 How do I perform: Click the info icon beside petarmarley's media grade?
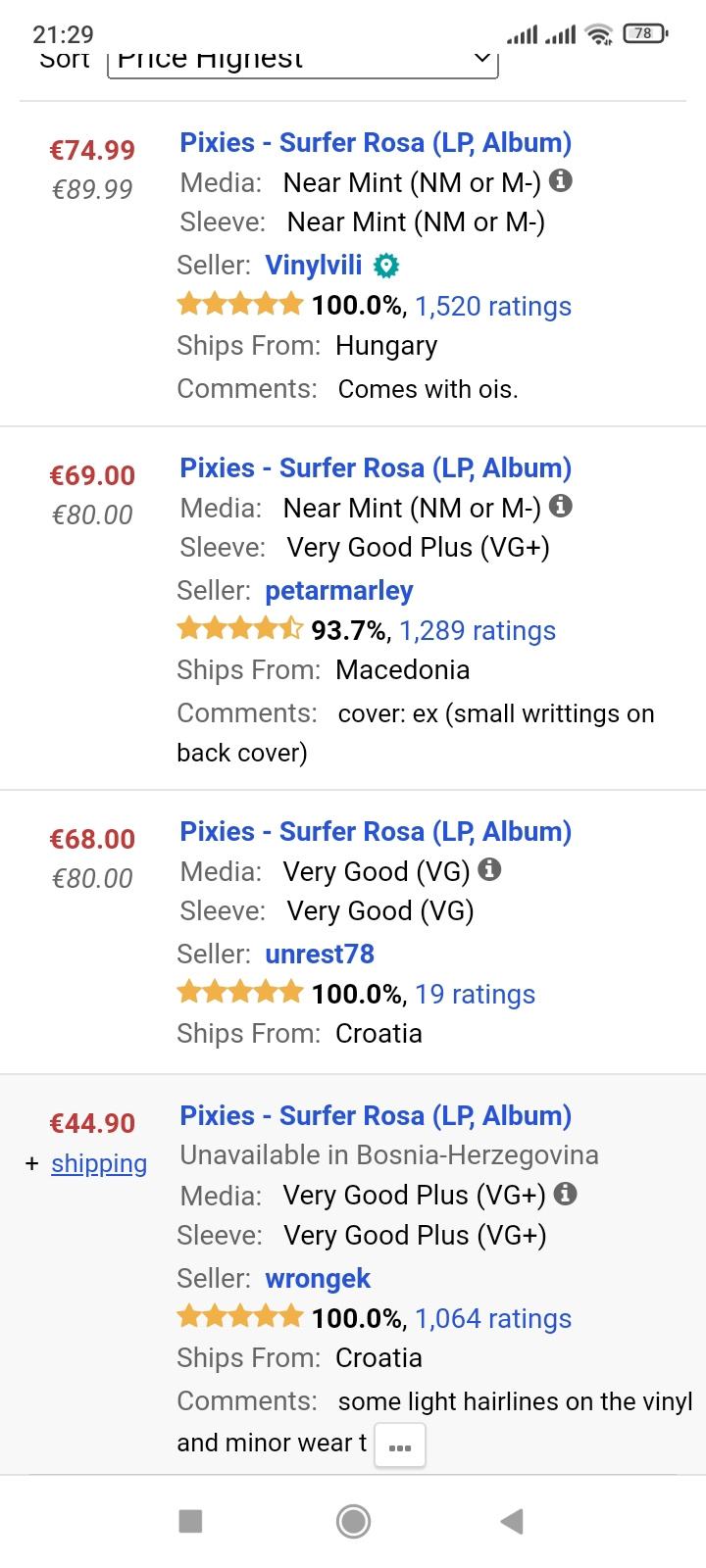559,507
